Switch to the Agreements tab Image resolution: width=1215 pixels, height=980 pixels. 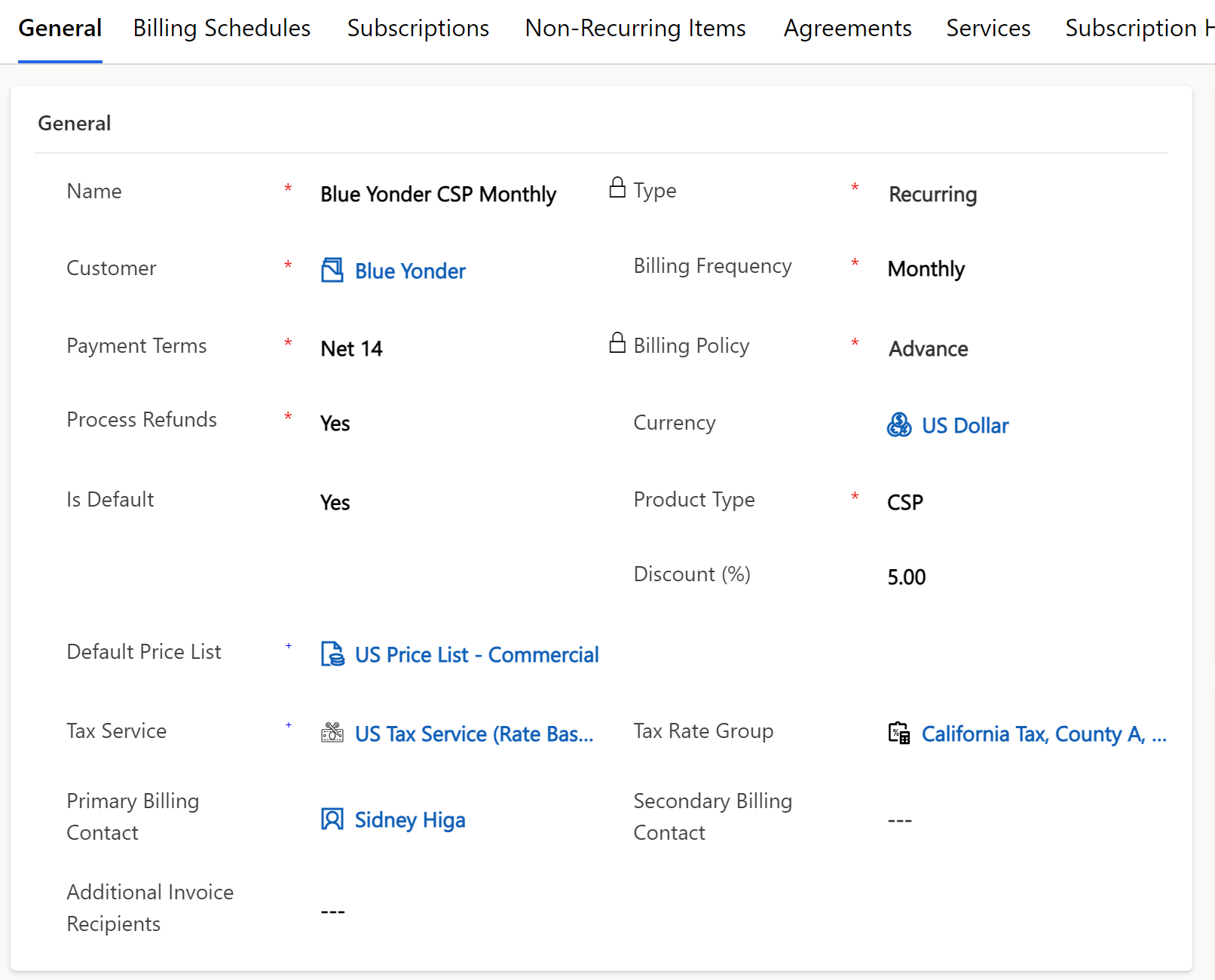tap(847, 29)
